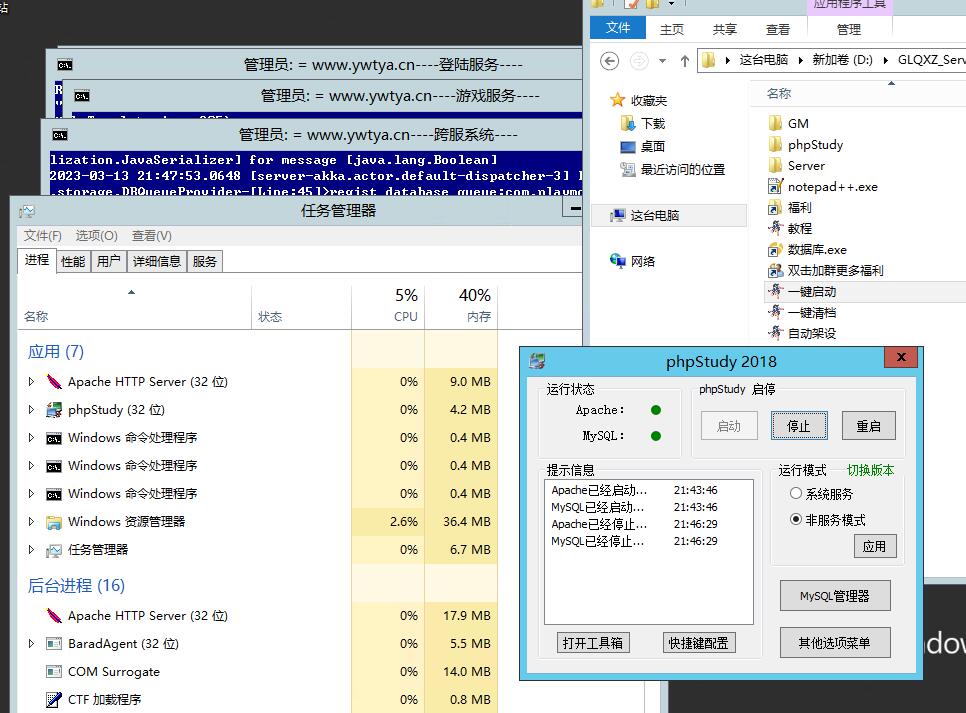Click the 游戏服务 console window icon
Viewport: 966px width, 713px height.
(82, 96)
